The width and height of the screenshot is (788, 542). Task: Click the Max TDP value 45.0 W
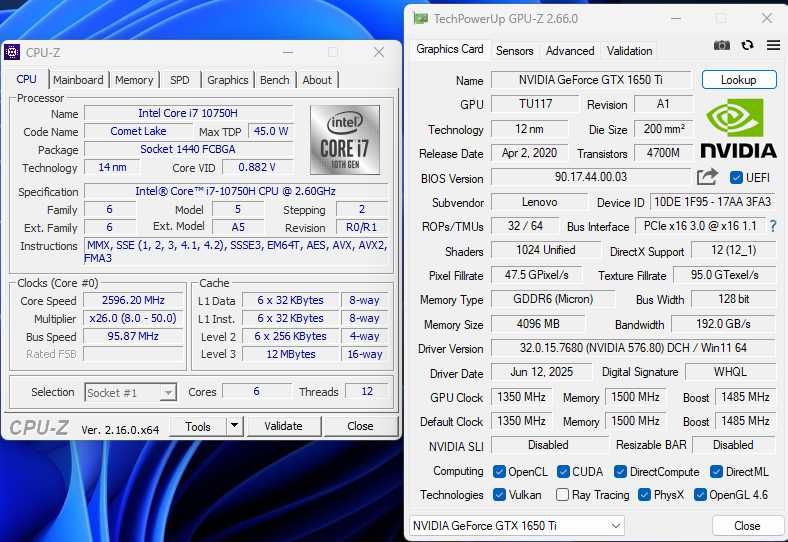[x=270, y=131]
